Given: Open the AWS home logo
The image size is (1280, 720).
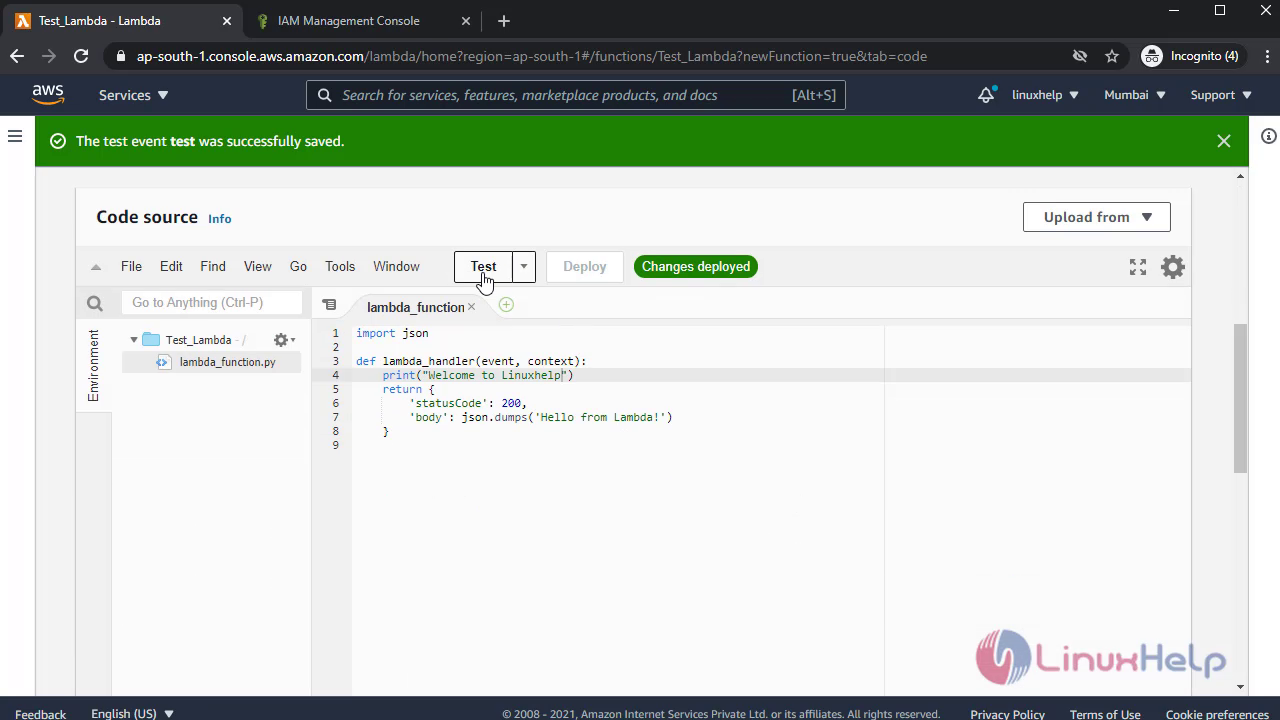Looking at the screenshot, I should pyautogui.click(x=48, y=94).
